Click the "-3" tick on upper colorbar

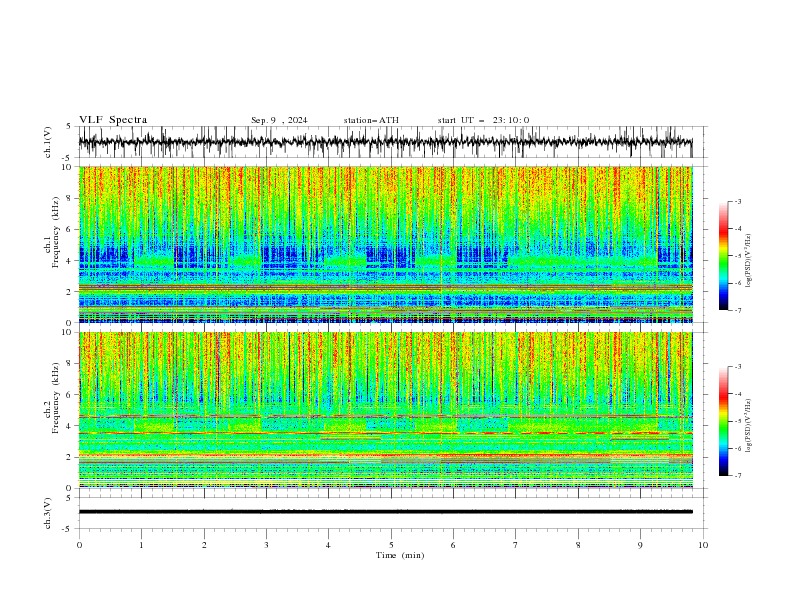tap(737, 201)
